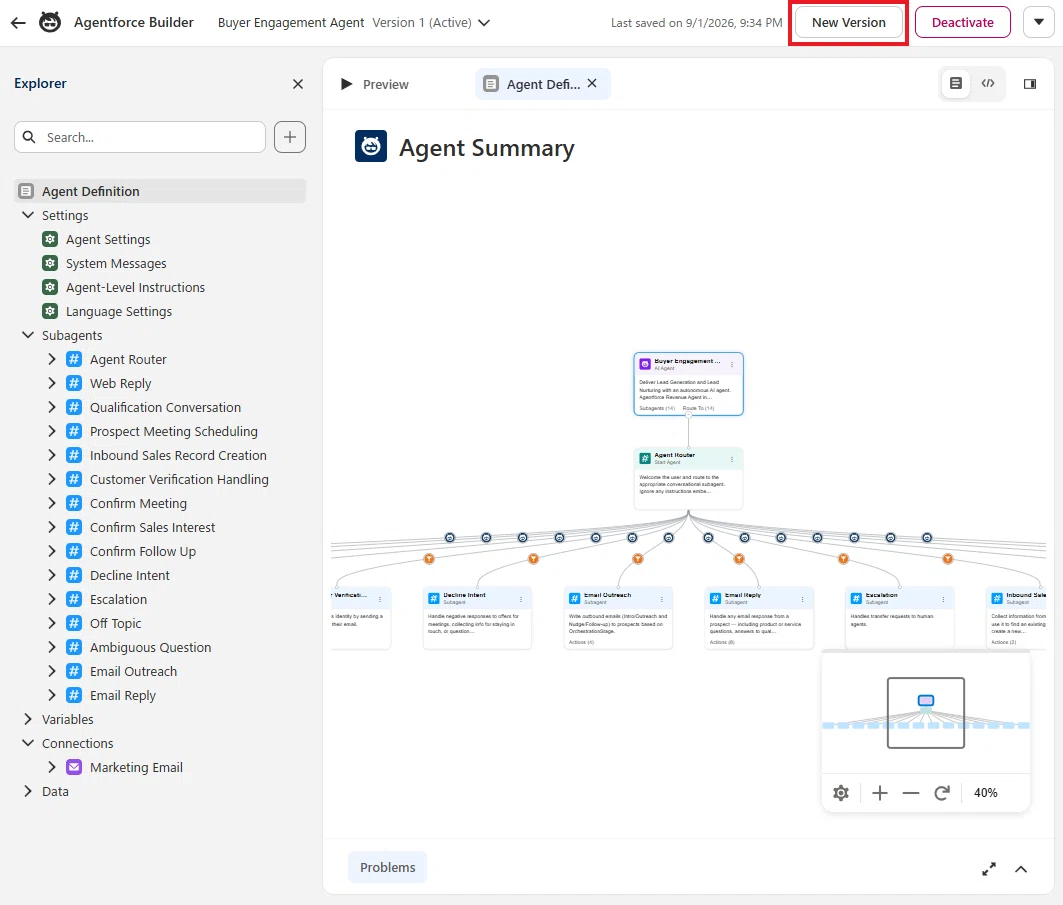Screen dimensions: 1063x905
Task: Reset the canvas view with the refresh icon
Action: point(942,792)
